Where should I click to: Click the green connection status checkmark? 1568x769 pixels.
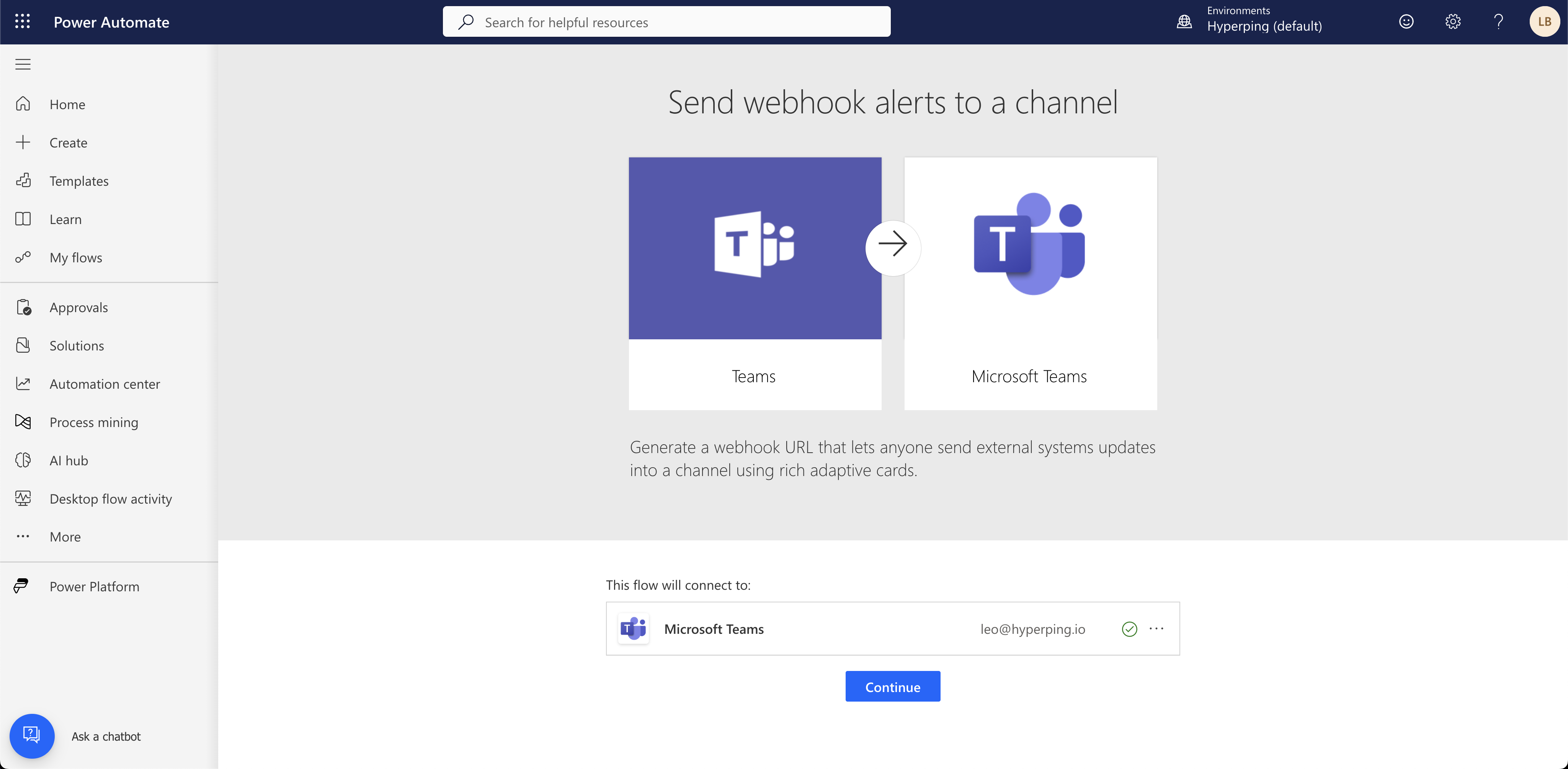pos(1129,628)
